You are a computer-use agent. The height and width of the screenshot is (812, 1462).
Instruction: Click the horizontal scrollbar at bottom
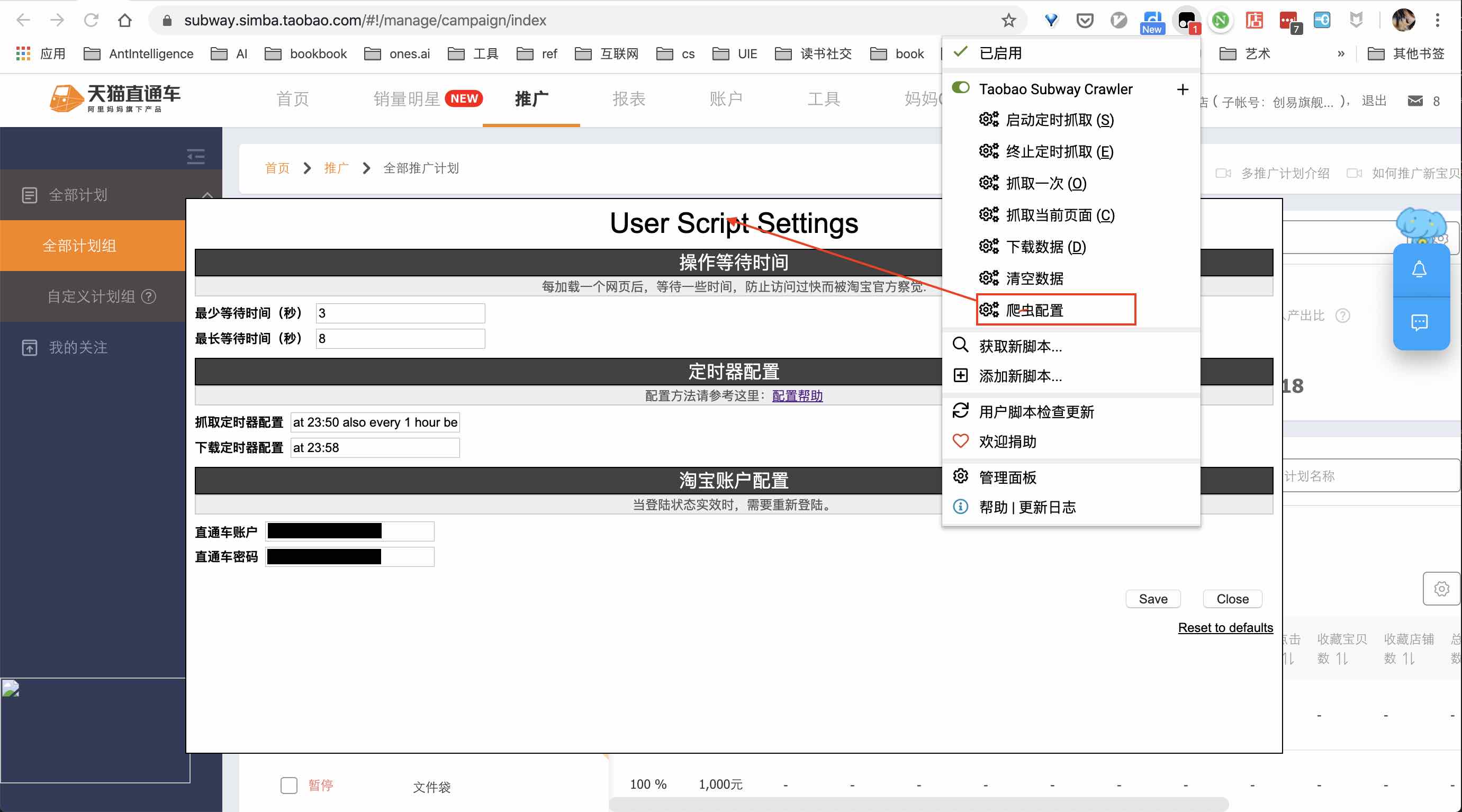[x=918, y=804]
